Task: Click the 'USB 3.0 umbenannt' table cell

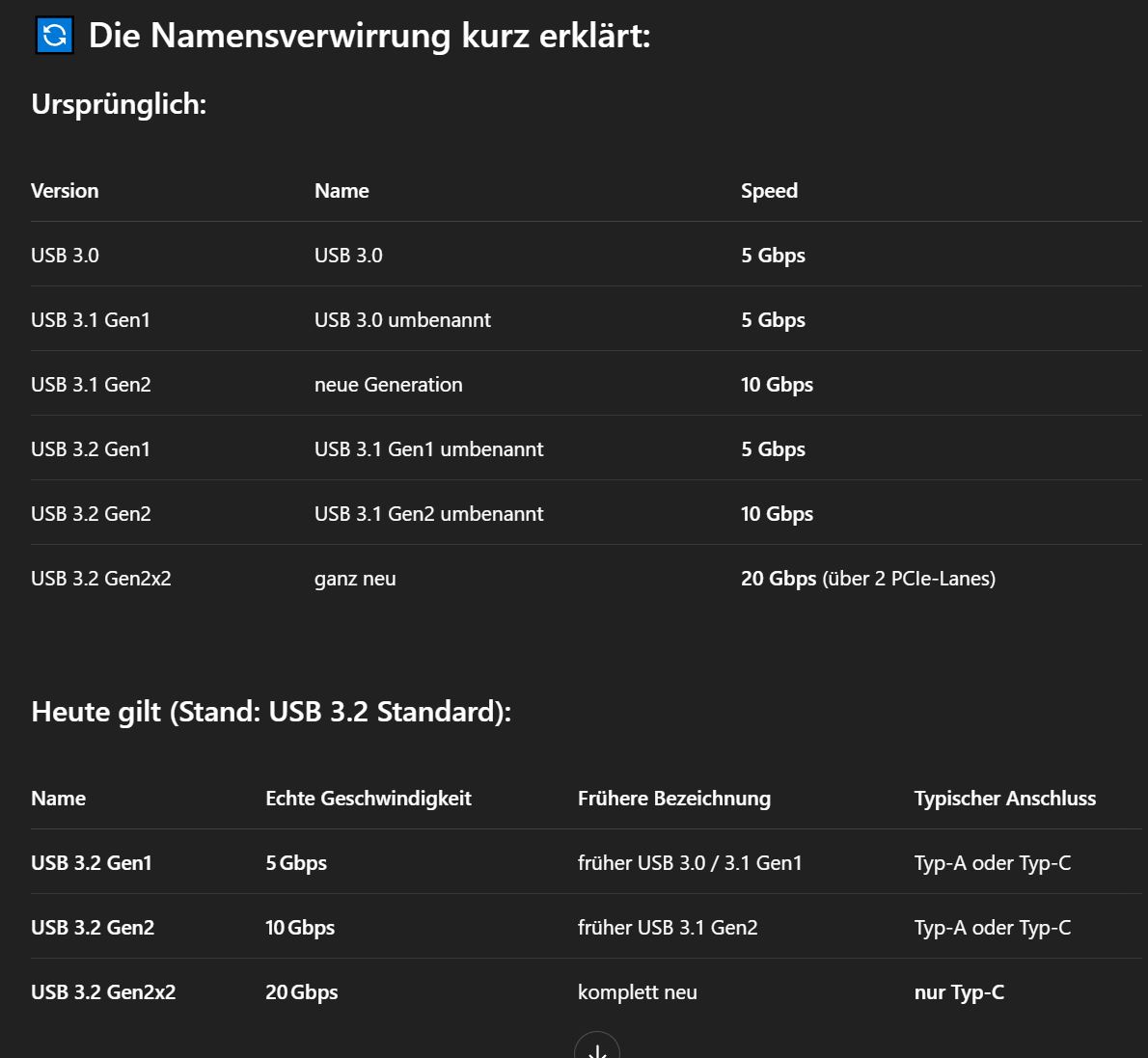Action: coord(402,320)
